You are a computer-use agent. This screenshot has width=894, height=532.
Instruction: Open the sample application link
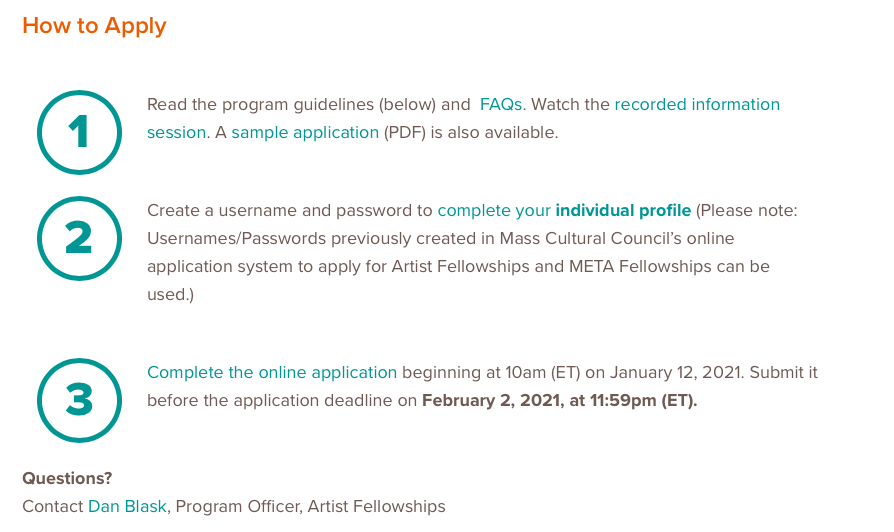point(305,132)
